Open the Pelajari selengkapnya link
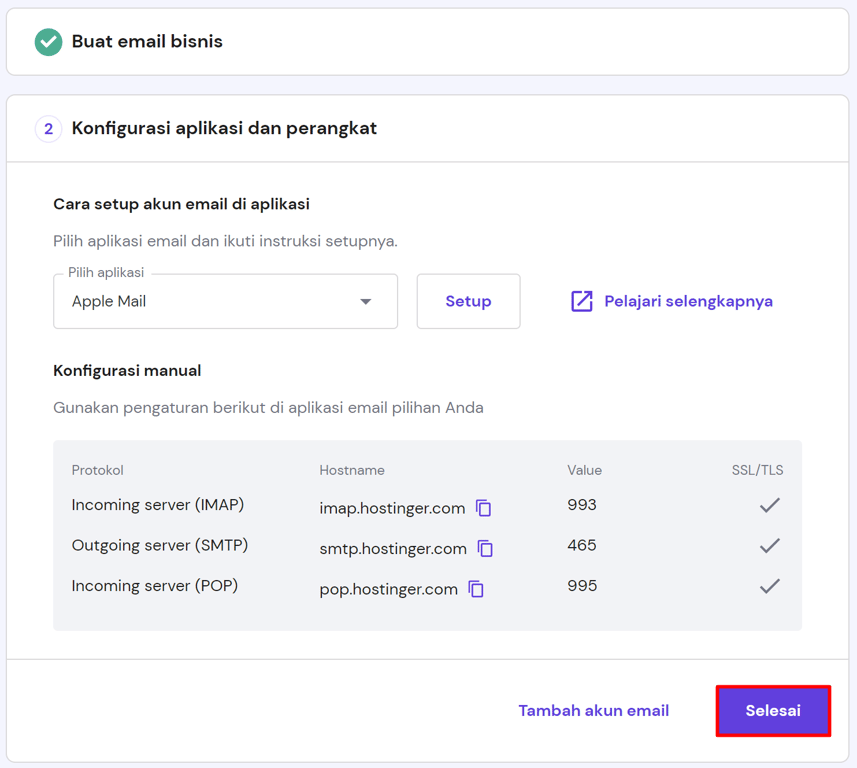Viewport: 857px width, 768px height. pyautogui.click(x=688, y=301)
